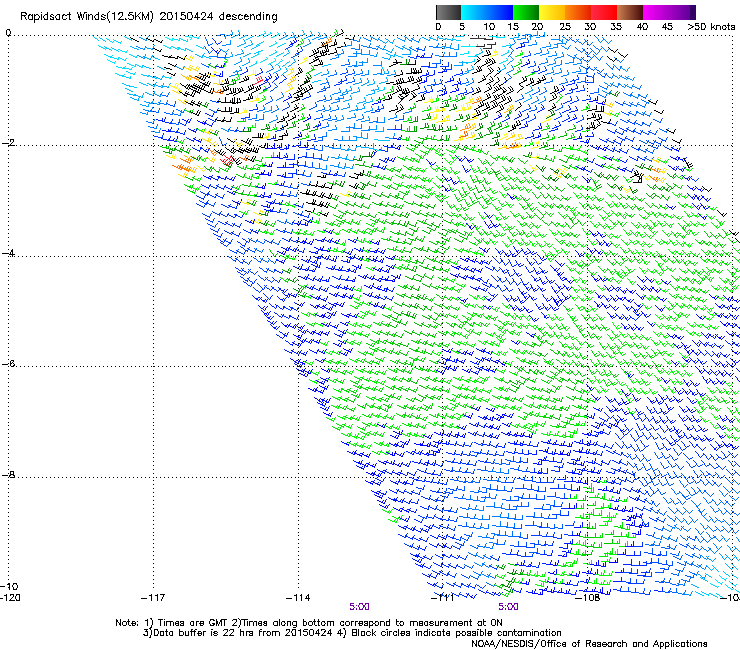Click the 45 knots legend label
The height and width of the screenshot is (650, 740).
pos(667,27)
